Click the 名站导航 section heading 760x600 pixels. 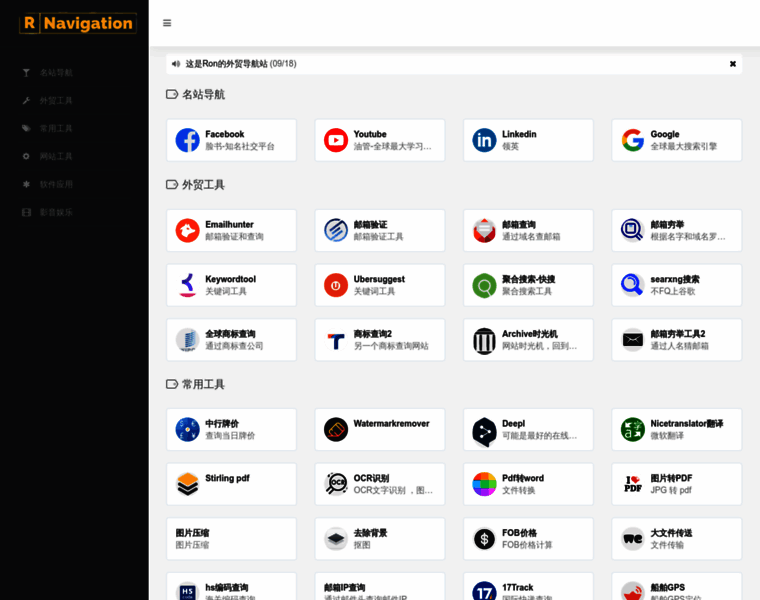tap(203, 95)
